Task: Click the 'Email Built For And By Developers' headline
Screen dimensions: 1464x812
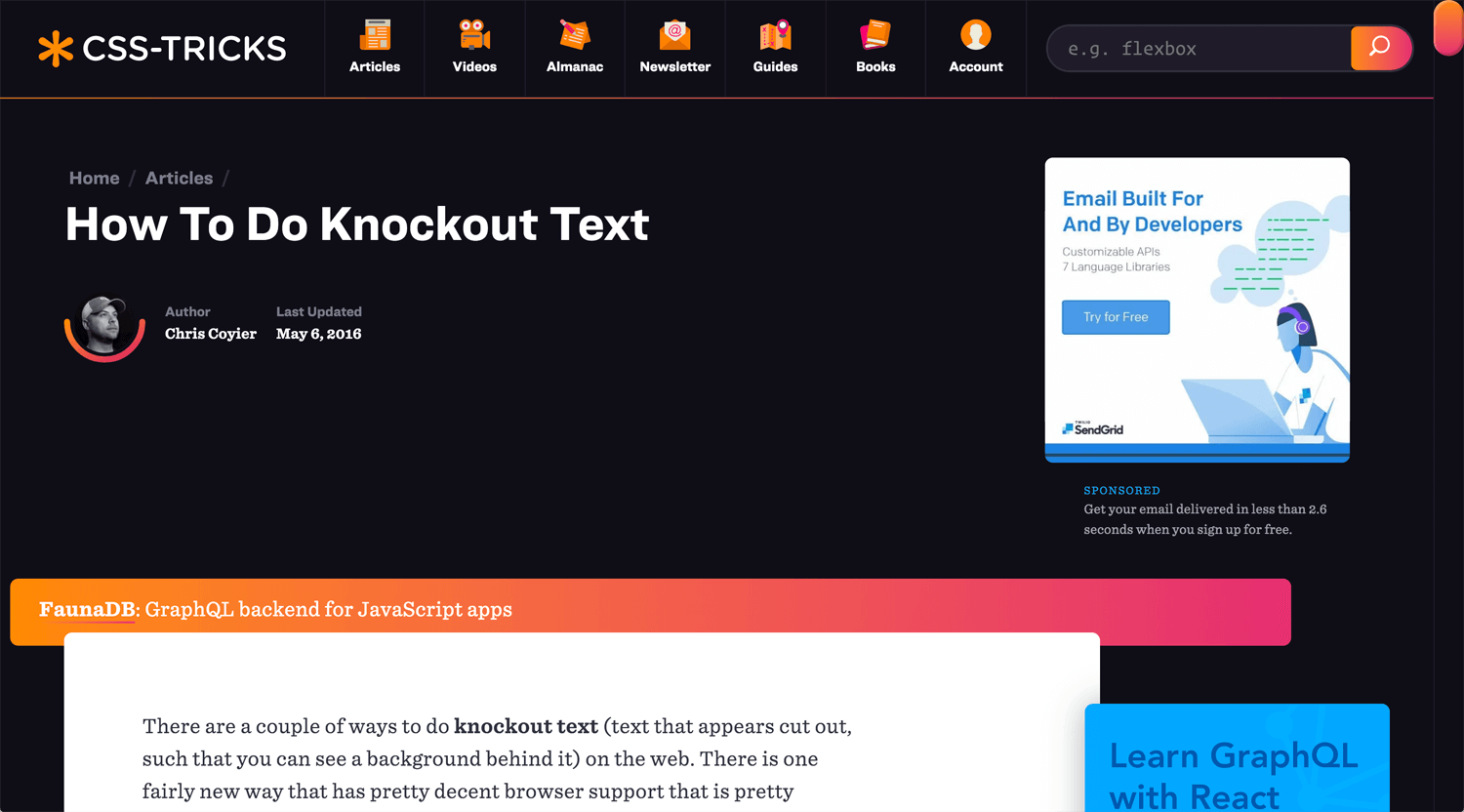Action: [x=1152, y=212]
